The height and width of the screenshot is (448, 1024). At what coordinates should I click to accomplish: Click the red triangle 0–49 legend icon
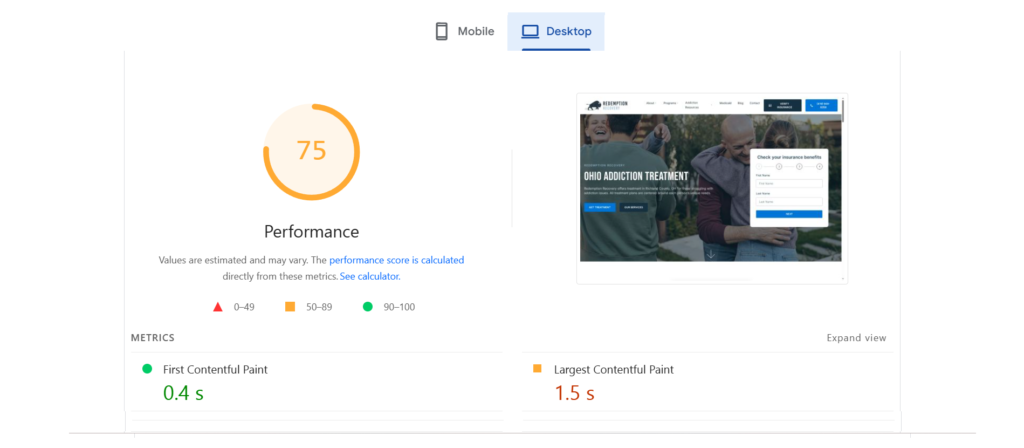coord(218,307)
